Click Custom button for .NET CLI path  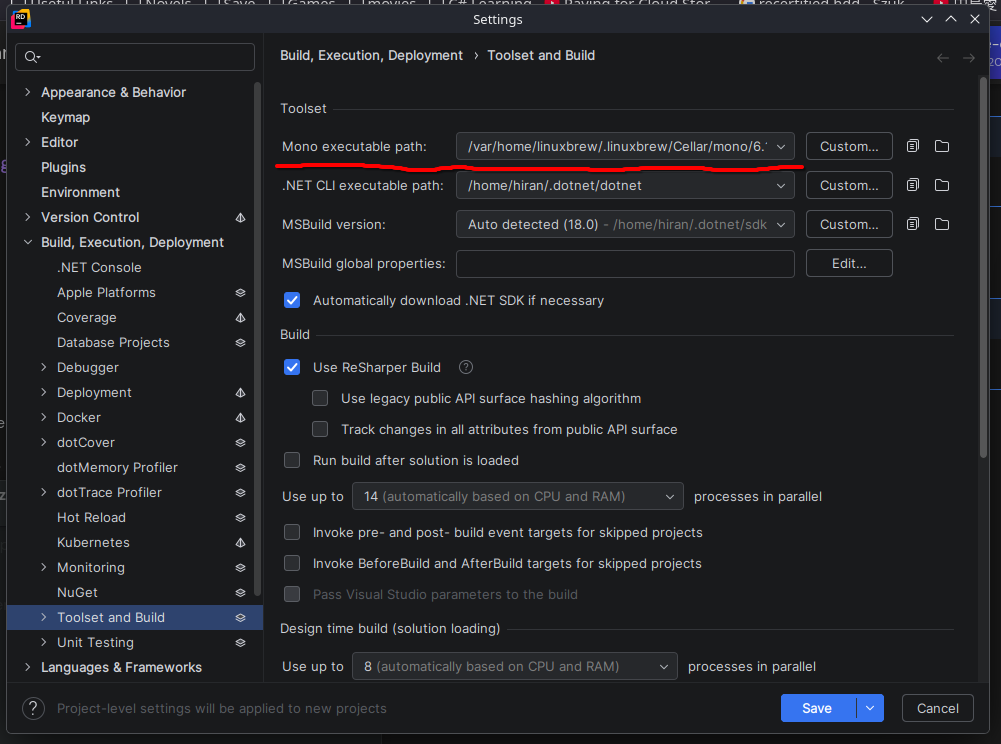(849, 185)
